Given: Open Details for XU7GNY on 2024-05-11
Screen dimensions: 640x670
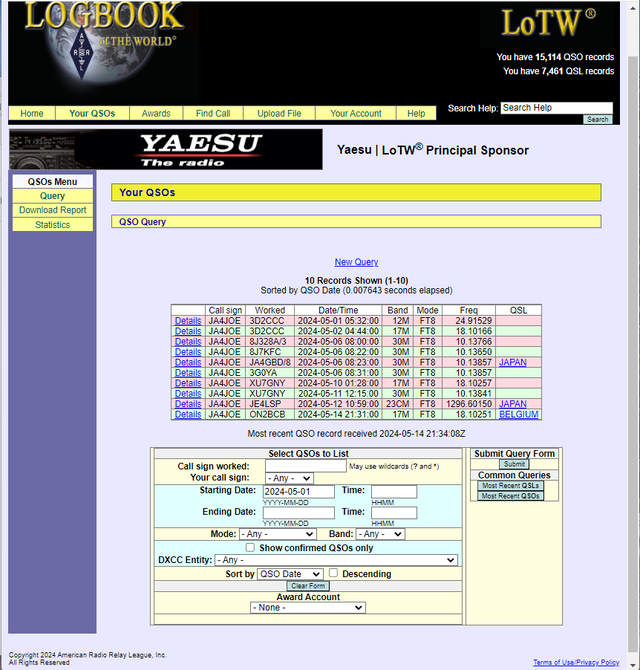Looking at the screenshot, I should [188, 394].
